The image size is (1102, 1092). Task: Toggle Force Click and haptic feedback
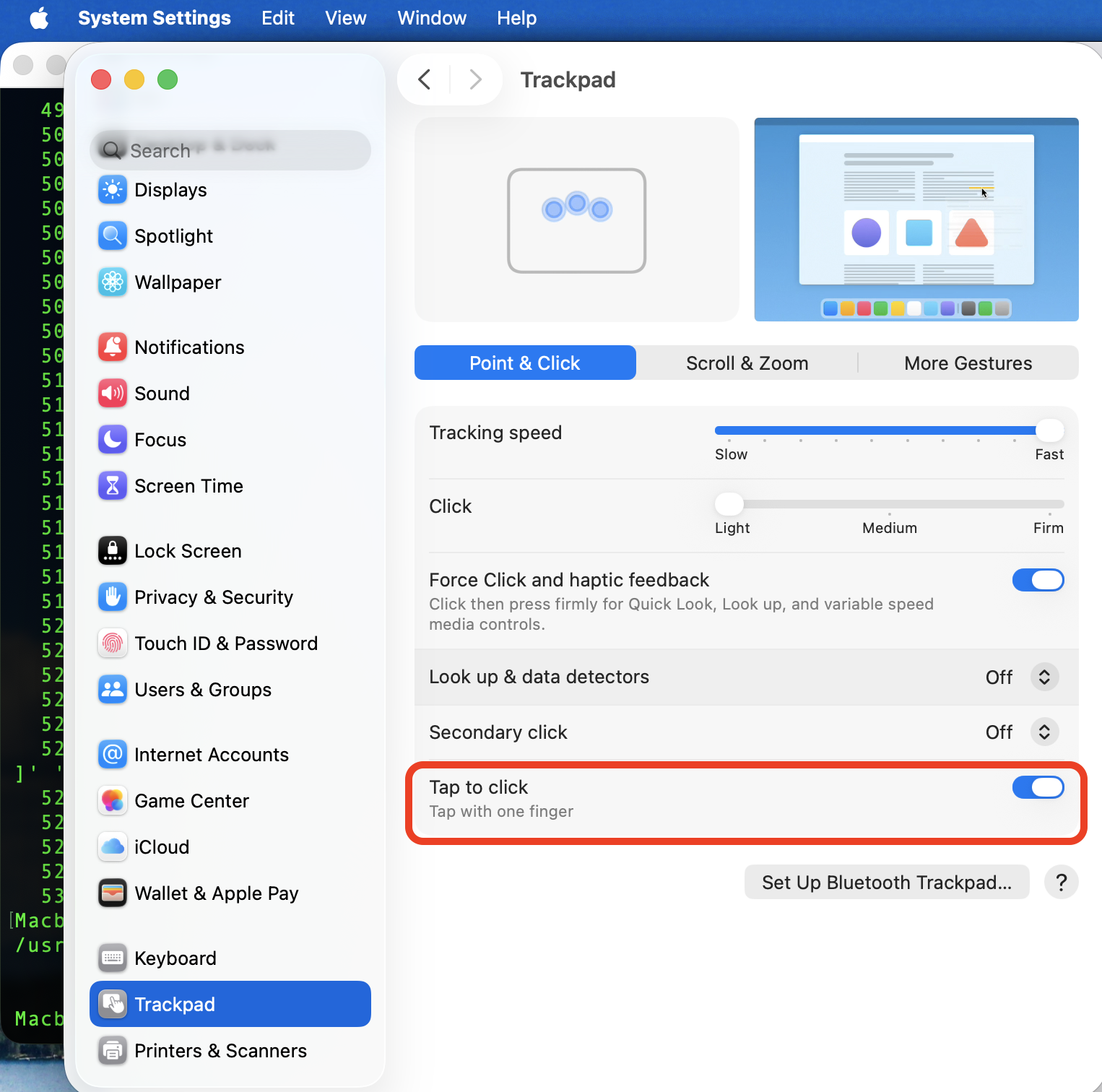(1038, 580)
